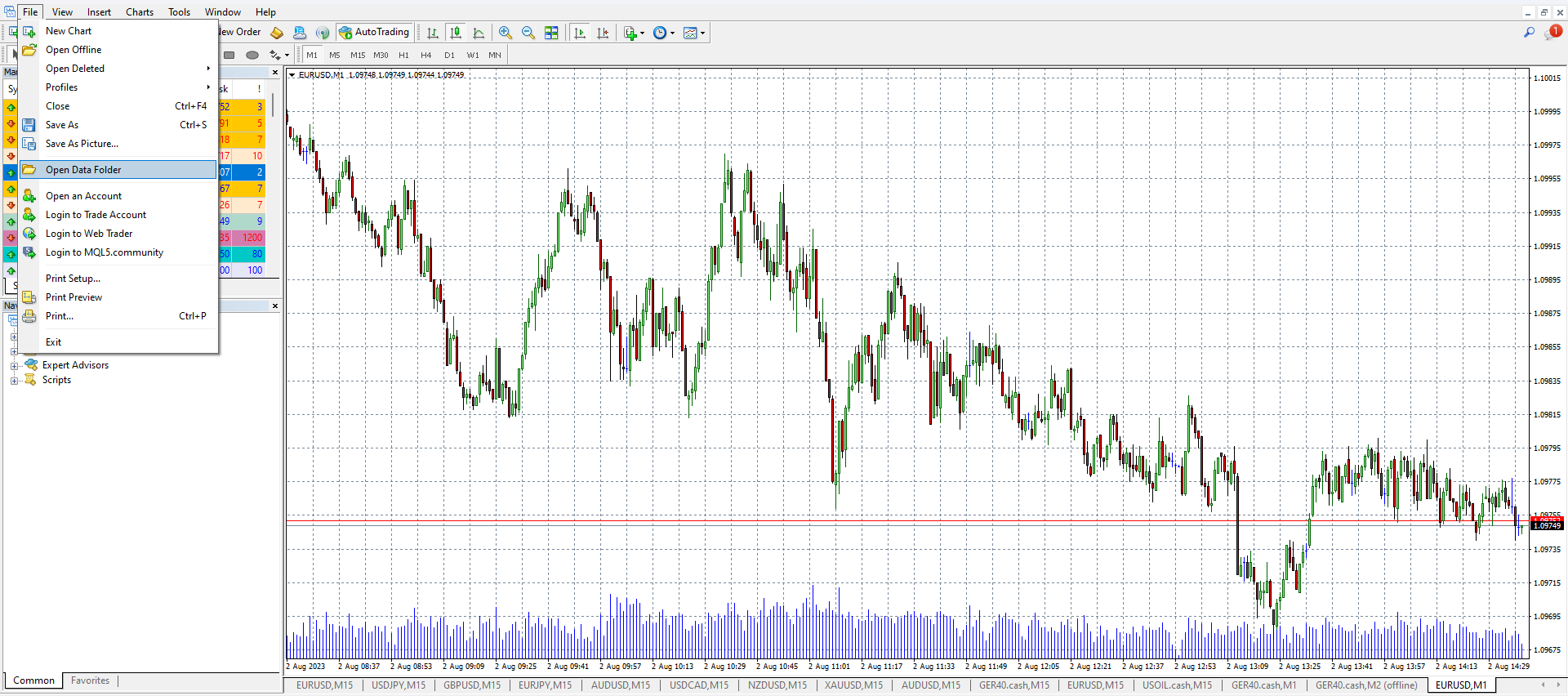Viewport: 1568px width, 696px height.
Task: Choose Exit from File menu
Action: tap(118, 342)
